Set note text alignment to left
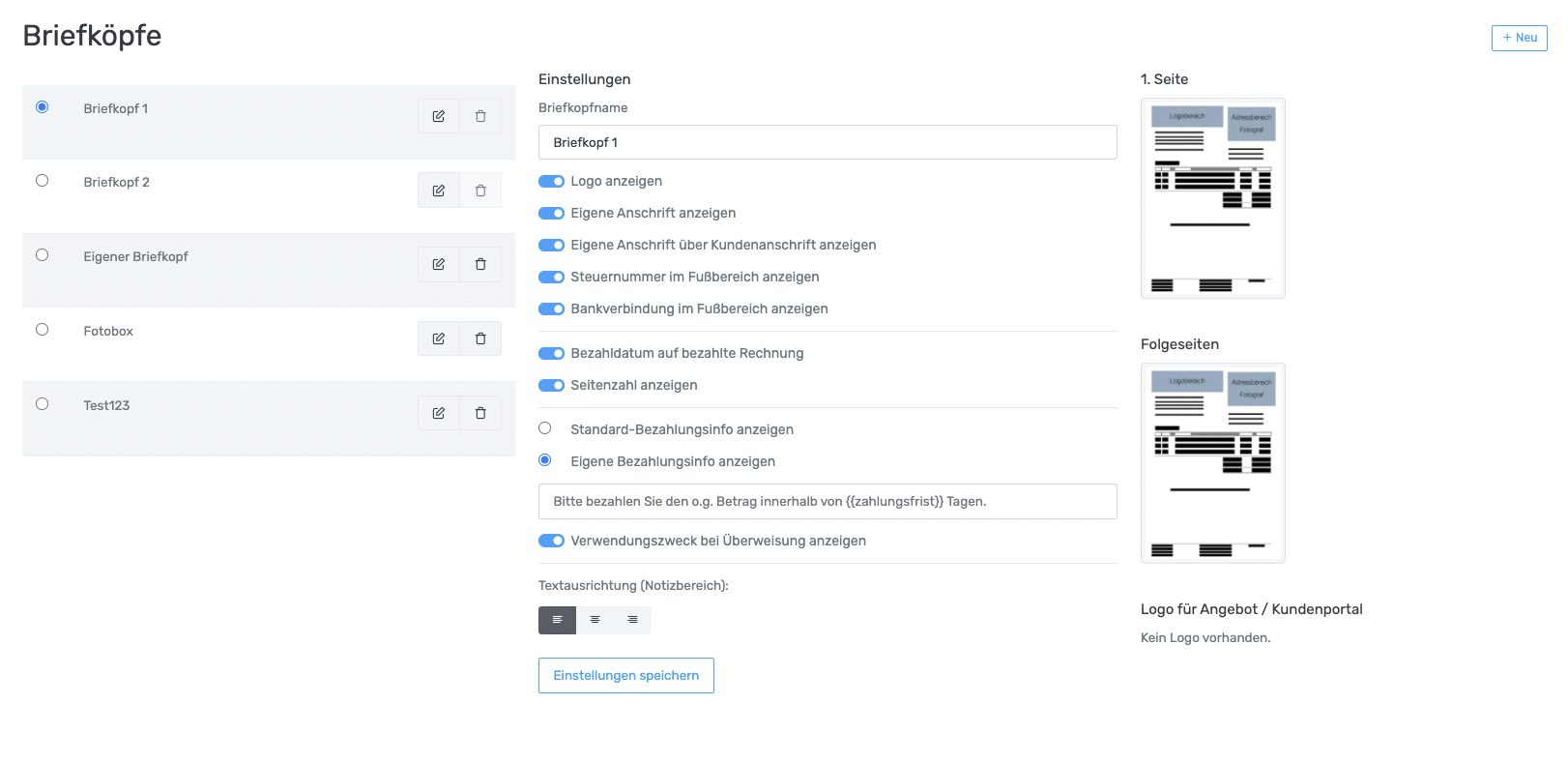 557,620
